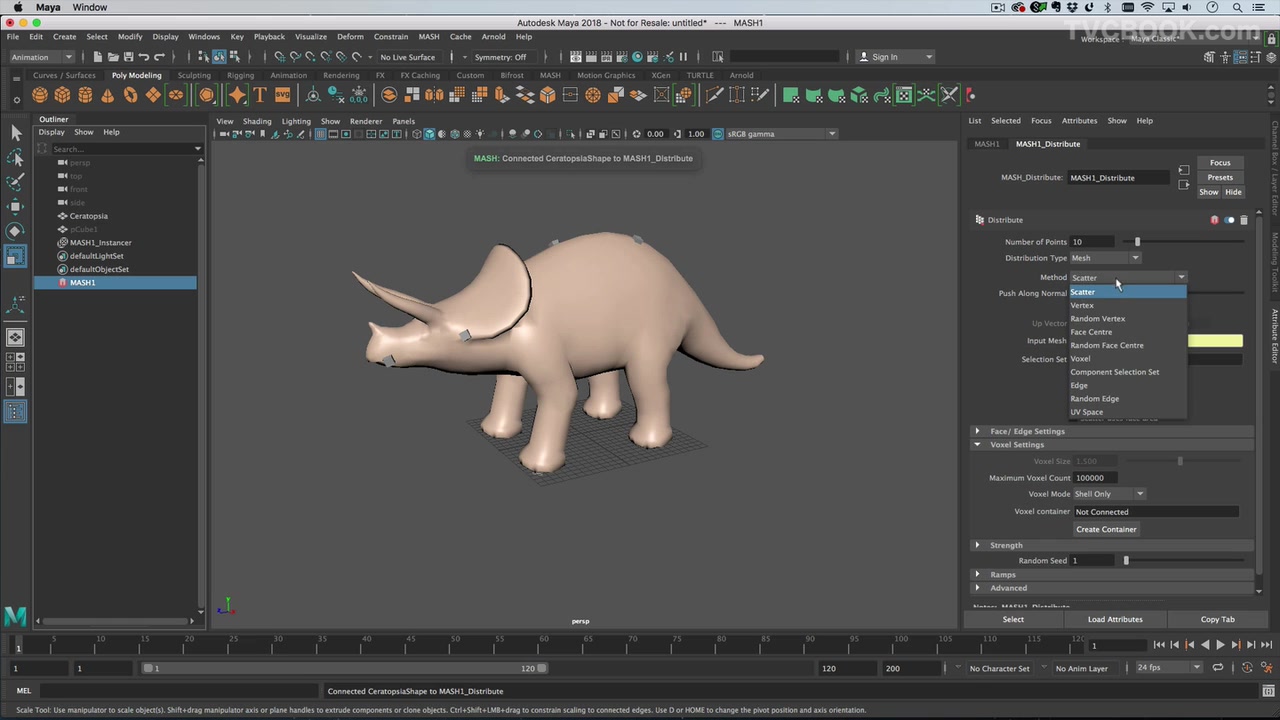
Task: Switch to the Motion Graphics shelf tab
Action: tap(606, 75)
